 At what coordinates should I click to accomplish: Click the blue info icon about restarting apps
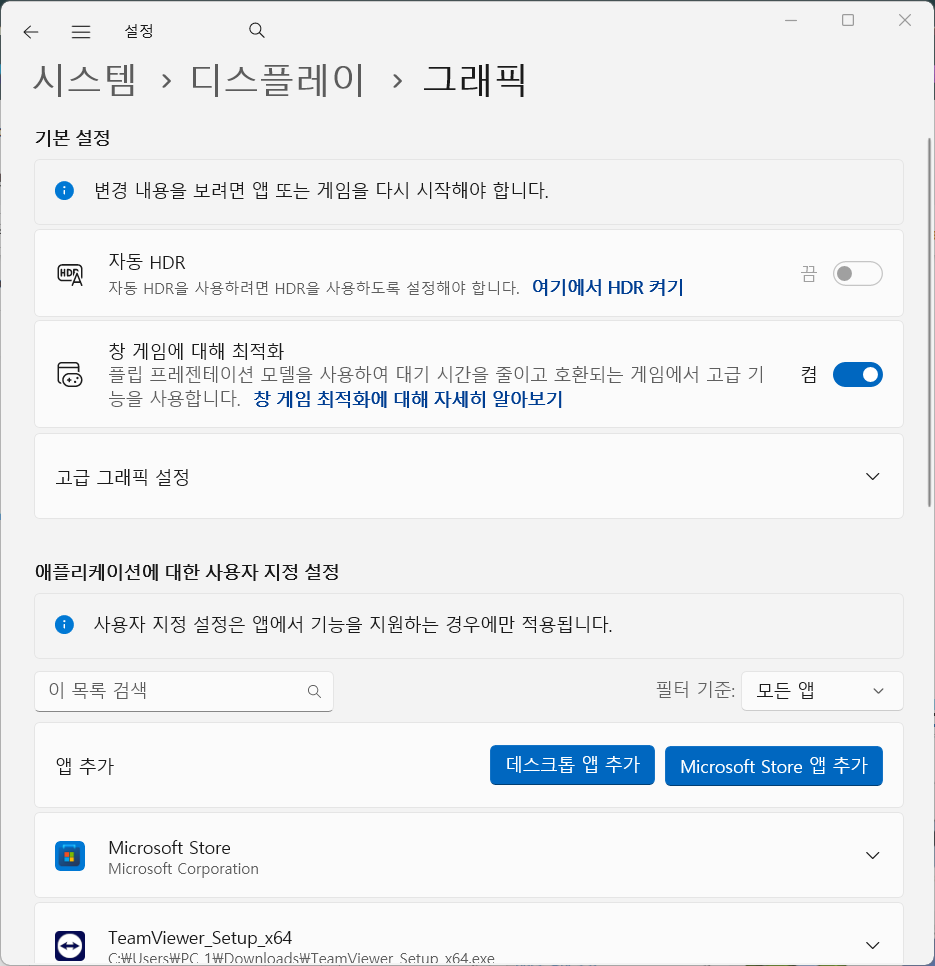point(64,190)
